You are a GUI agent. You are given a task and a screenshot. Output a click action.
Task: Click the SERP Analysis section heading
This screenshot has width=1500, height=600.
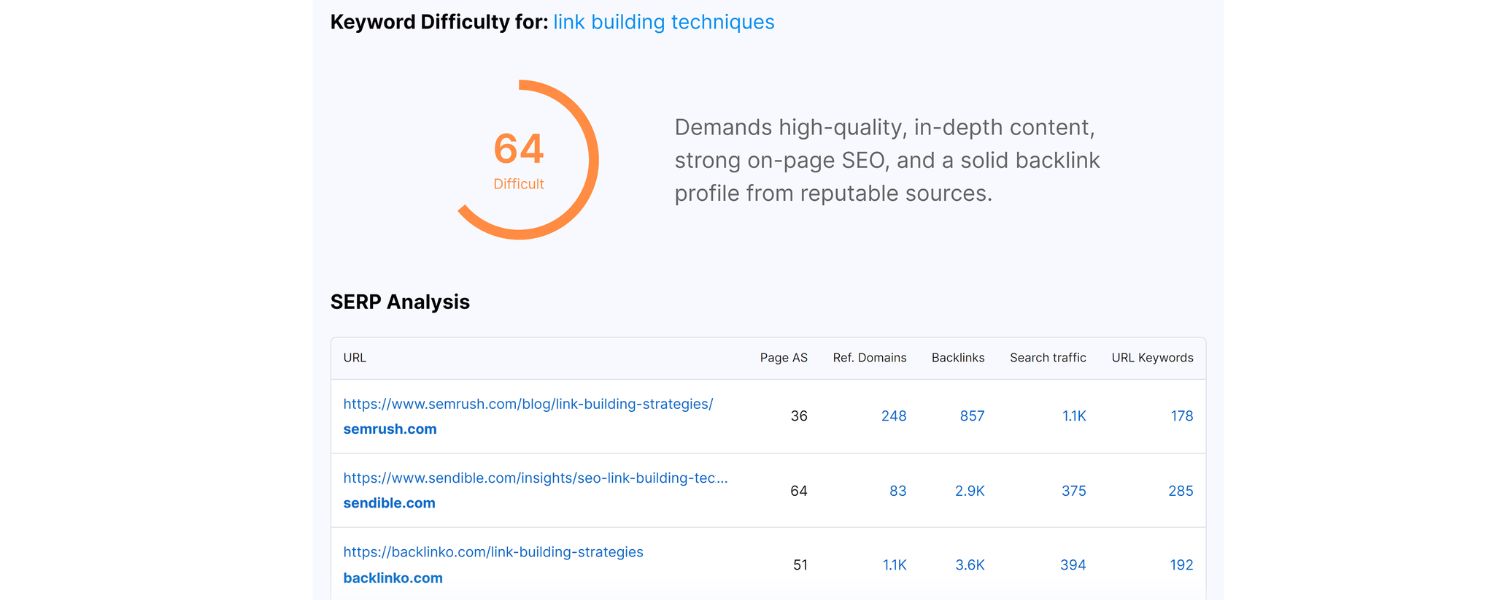pyautogui.click(x=400, y=301)
